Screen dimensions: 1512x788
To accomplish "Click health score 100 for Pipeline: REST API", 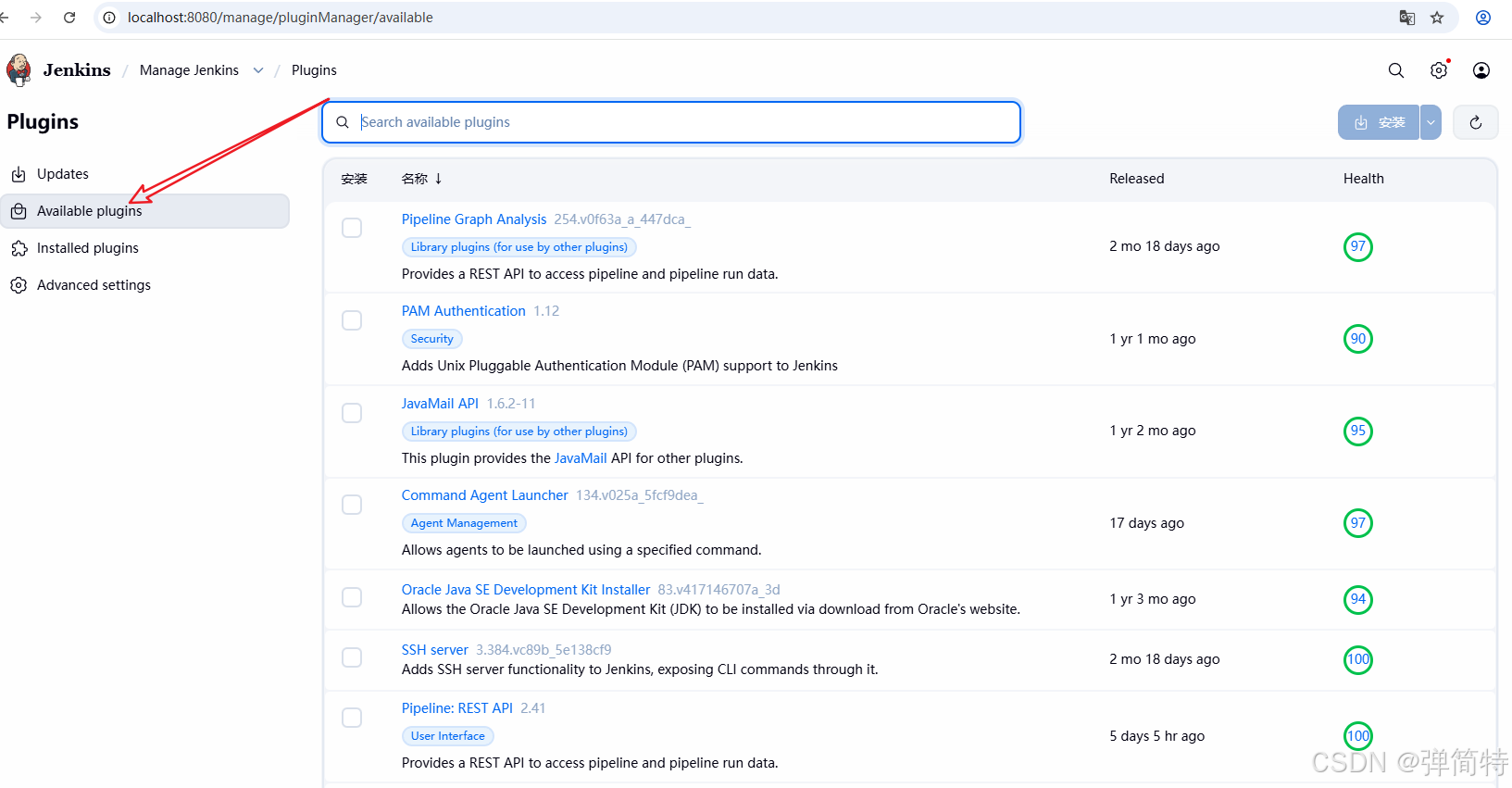I will tap(1358, 736).
